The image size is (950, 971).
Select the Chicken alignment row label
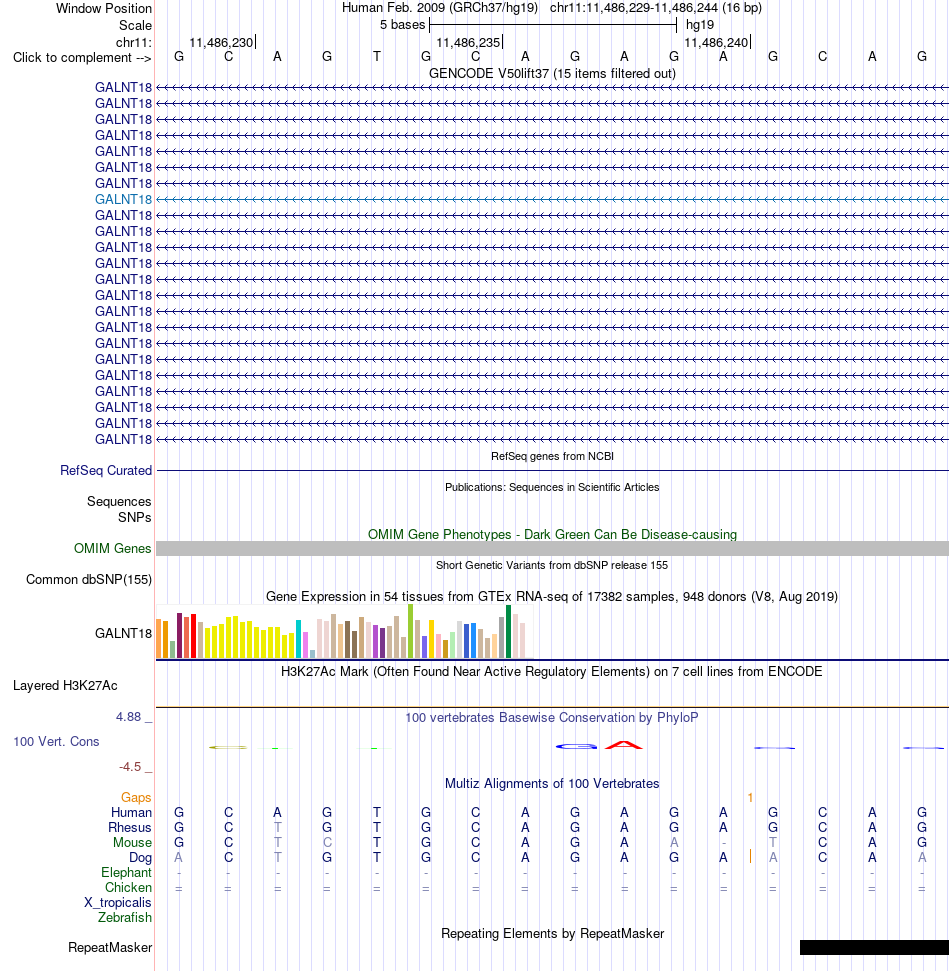tap(128, 887)
